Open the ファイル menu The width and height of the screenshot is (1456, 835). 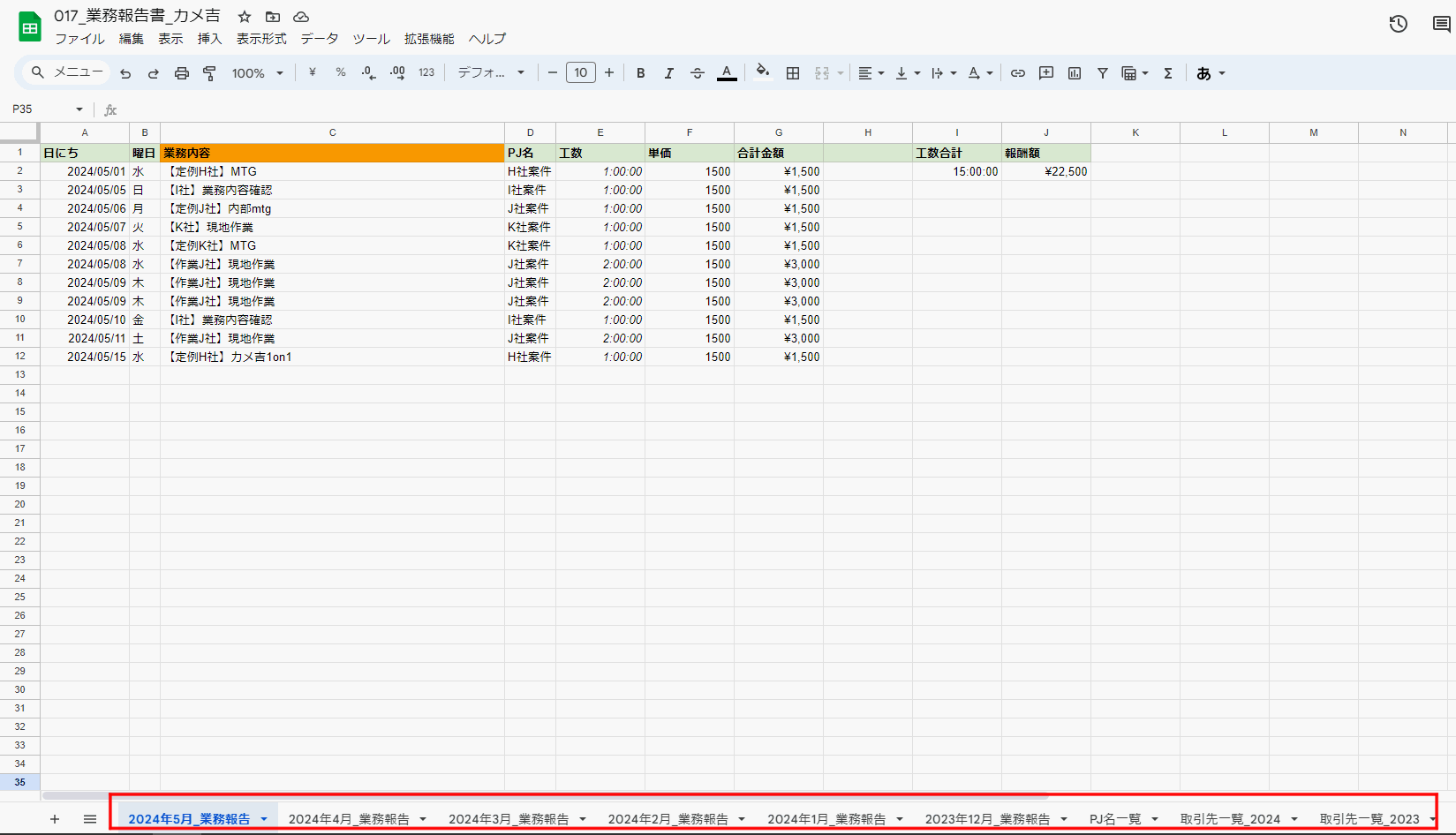pos(79,39)
